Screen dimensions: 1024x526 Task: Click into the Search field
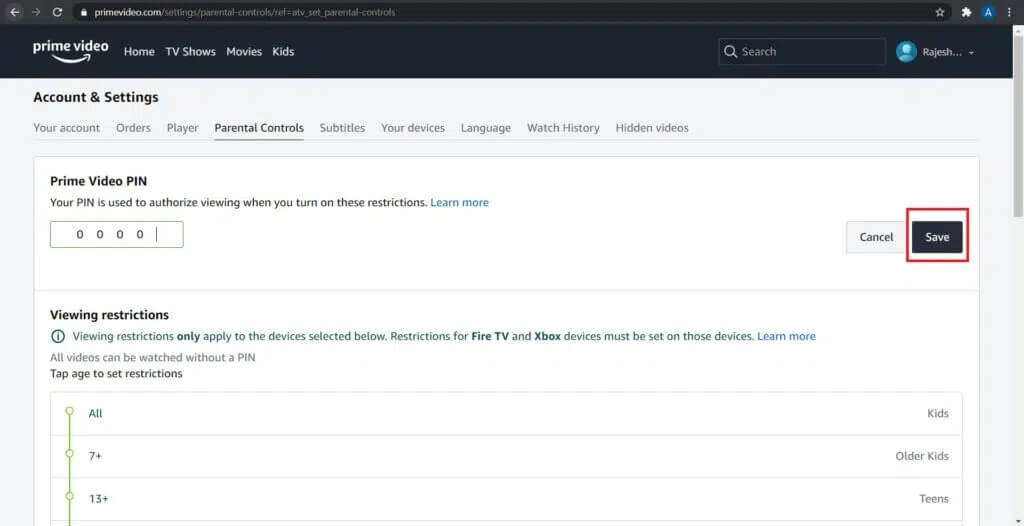coord(802,52)
